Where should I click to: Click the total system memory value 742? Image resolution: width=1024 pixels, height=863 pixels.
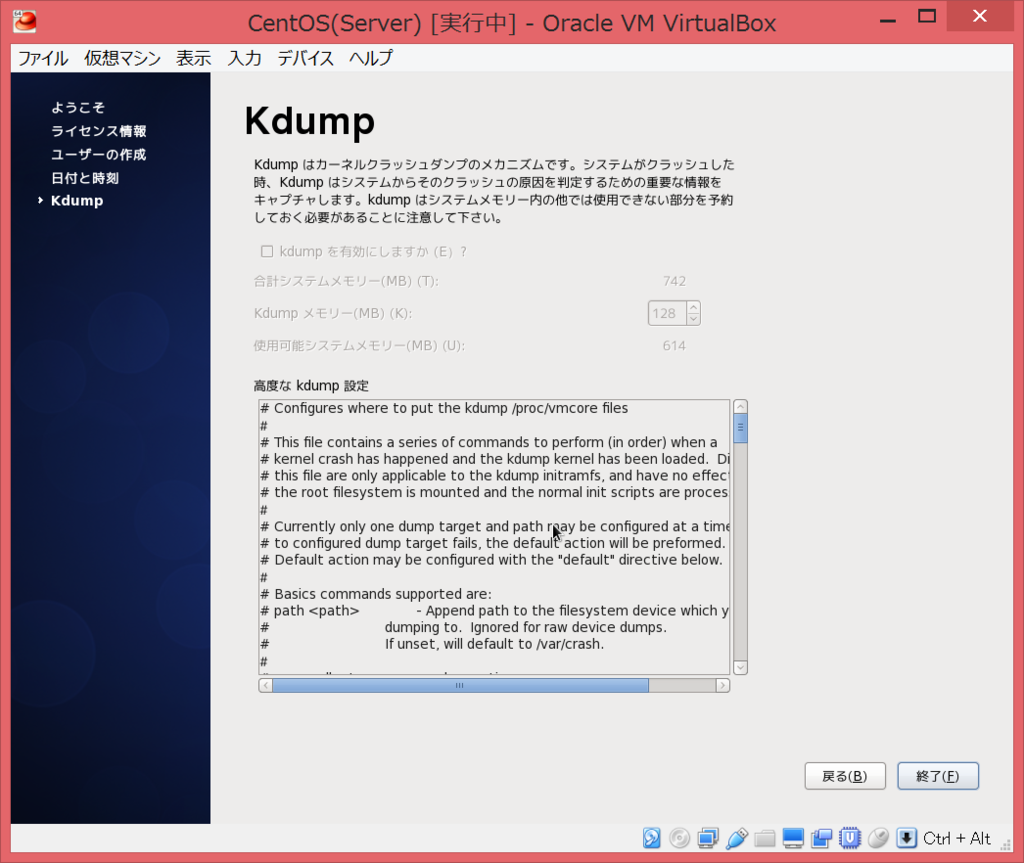[x=674, y=281]
